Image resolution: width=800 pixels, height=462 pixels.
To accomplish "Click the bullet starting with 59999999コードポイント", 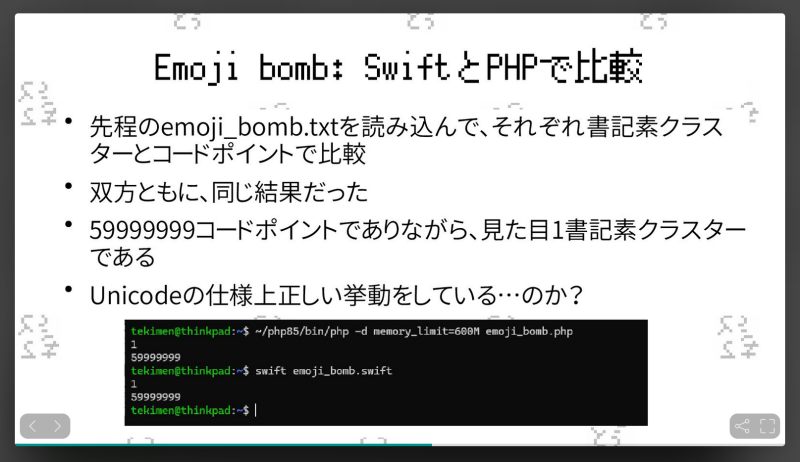I will pos(400,243).
